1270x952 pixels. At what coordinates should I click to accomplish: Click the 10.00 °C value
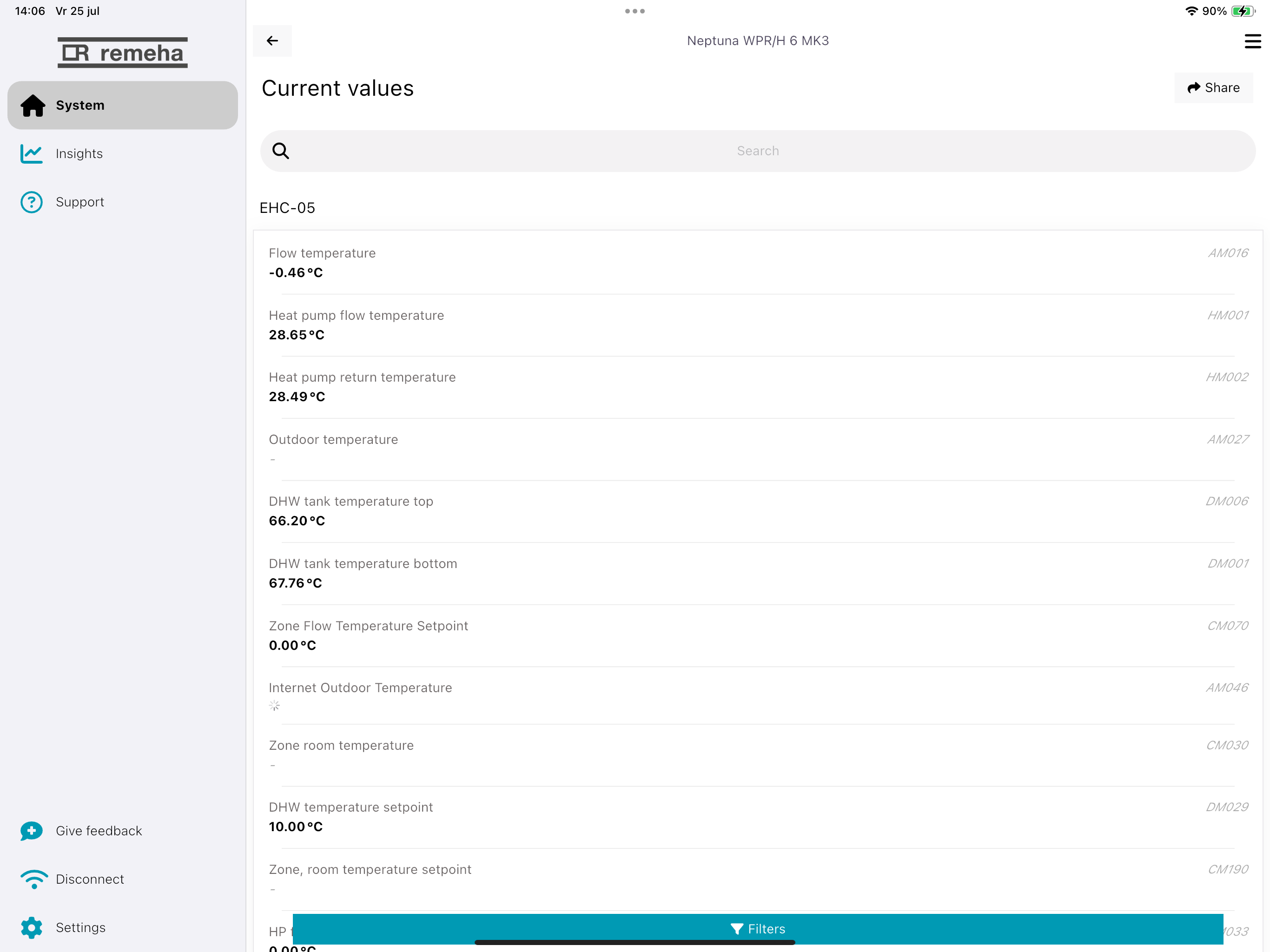296,827
